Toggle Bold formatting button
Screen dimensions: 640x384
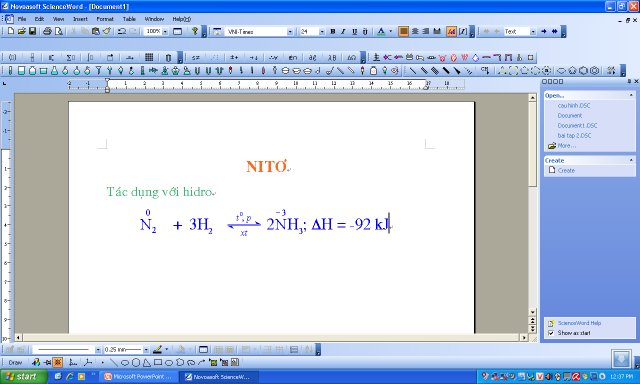pyautogui.click(x=333, y=31)
